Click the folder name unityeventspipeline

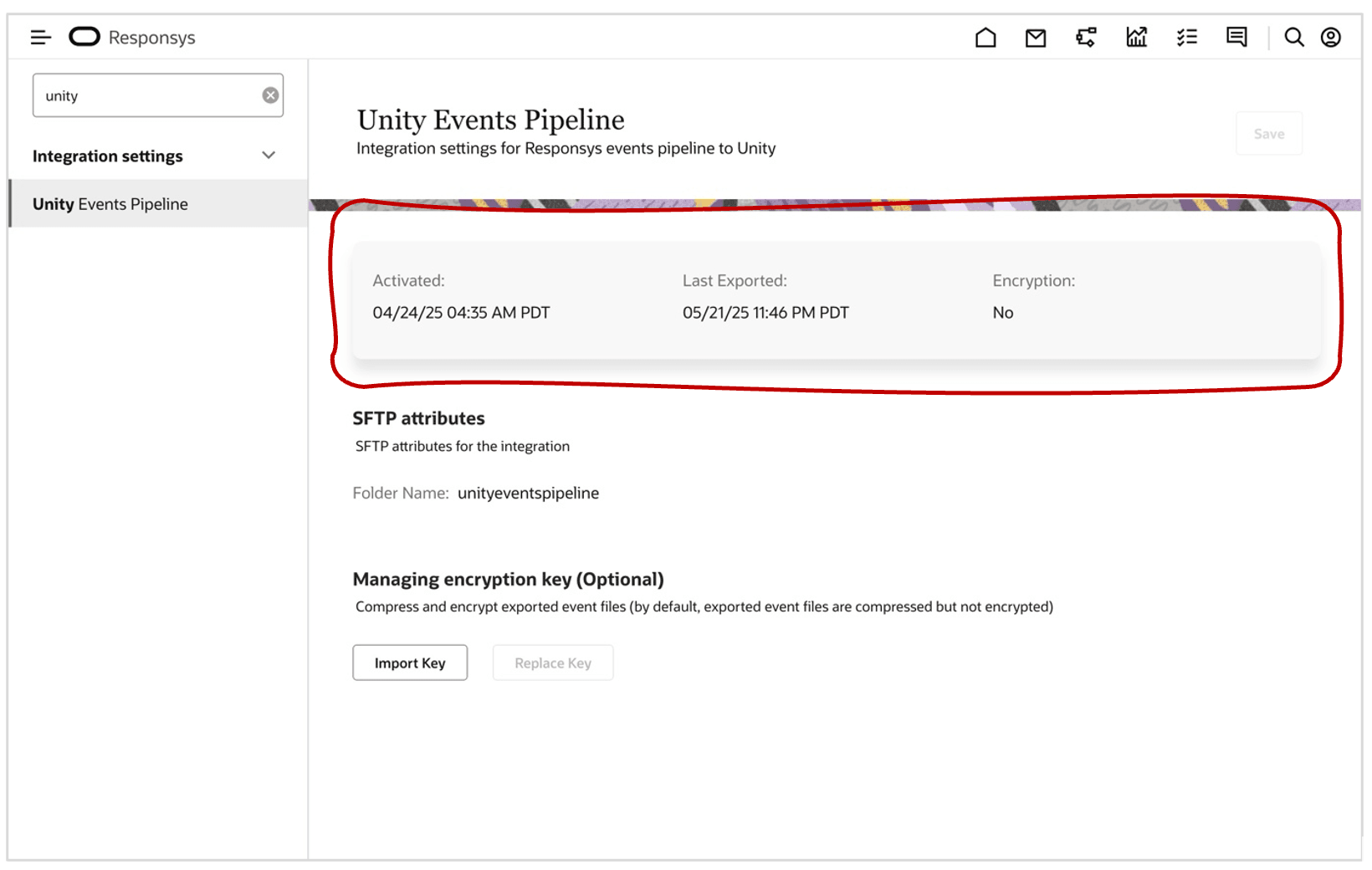coord(528,494)
